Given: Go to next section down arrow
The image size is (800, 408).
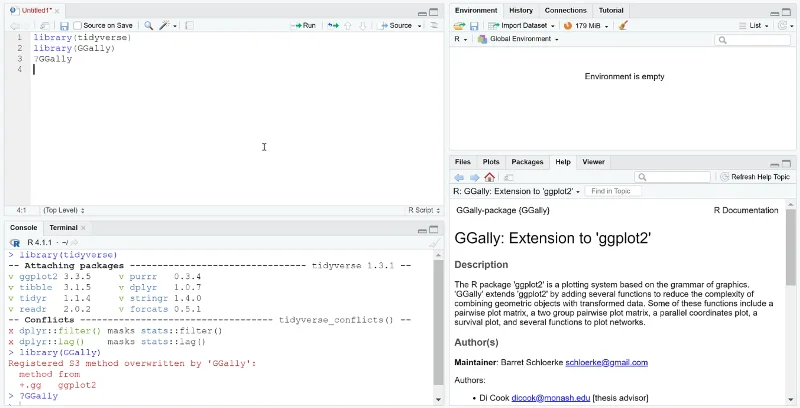Looking at the screenshot, I should [363, 26].
